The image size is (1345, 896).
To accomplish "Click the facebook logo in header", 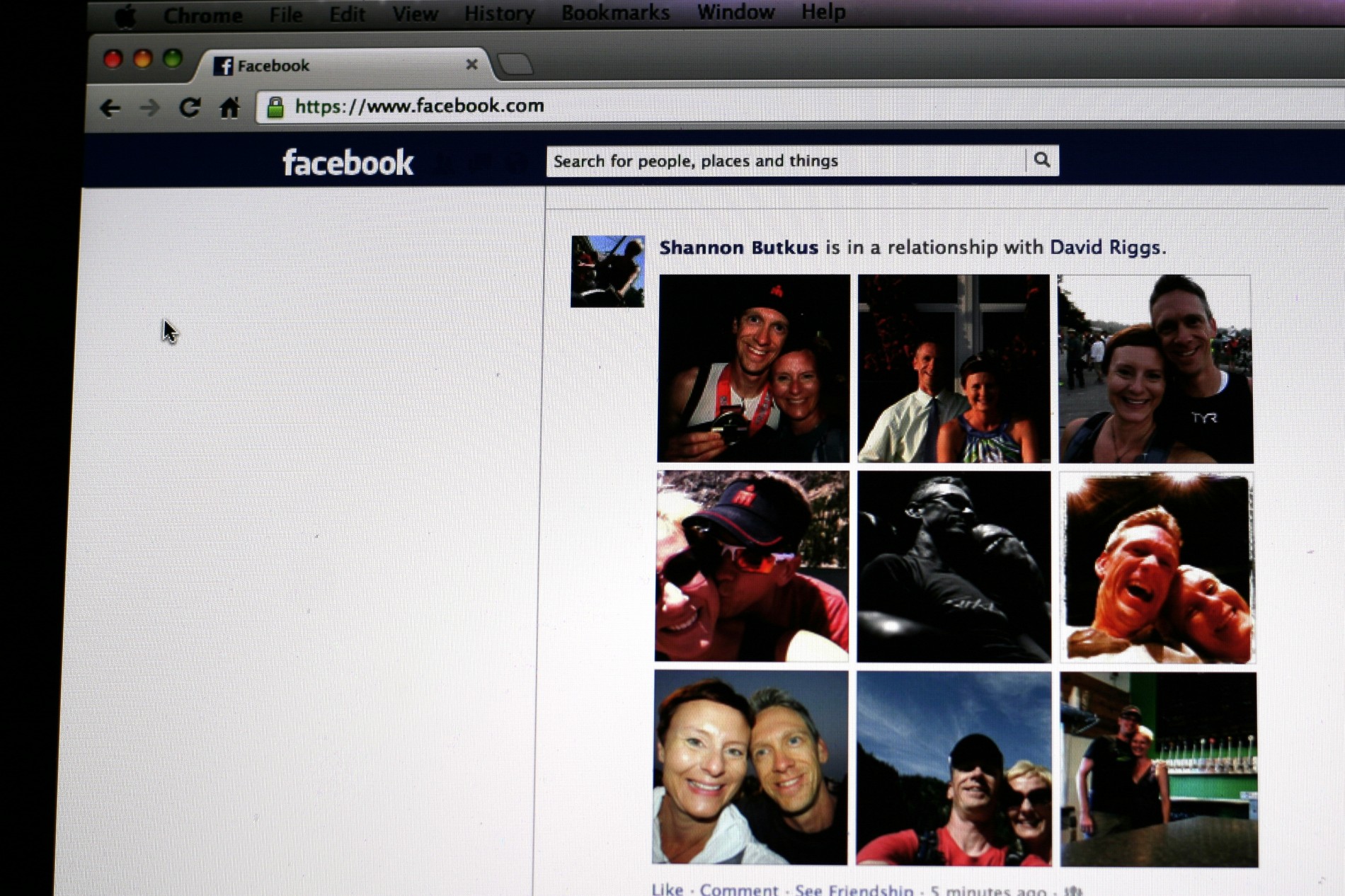I will coord(348,162).
